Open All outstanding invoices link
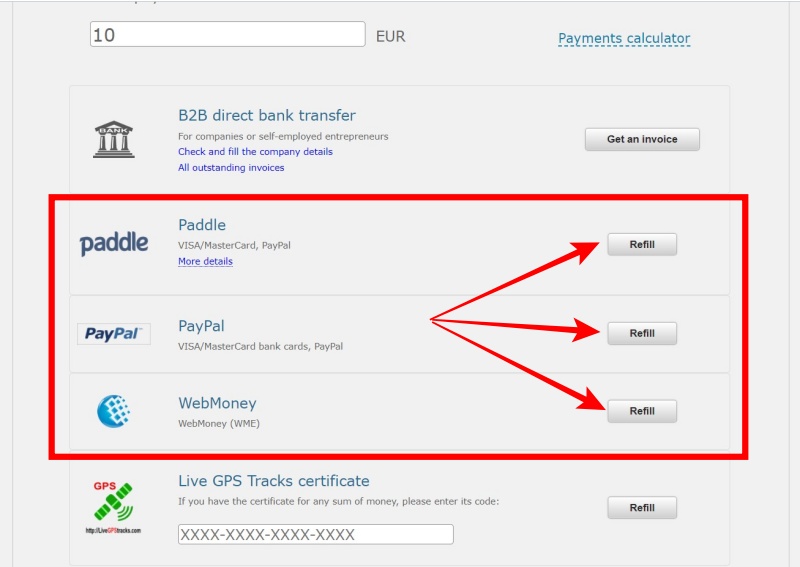Image resolution: width=800 pixels, height=567 pixels. tap(231, 167)
